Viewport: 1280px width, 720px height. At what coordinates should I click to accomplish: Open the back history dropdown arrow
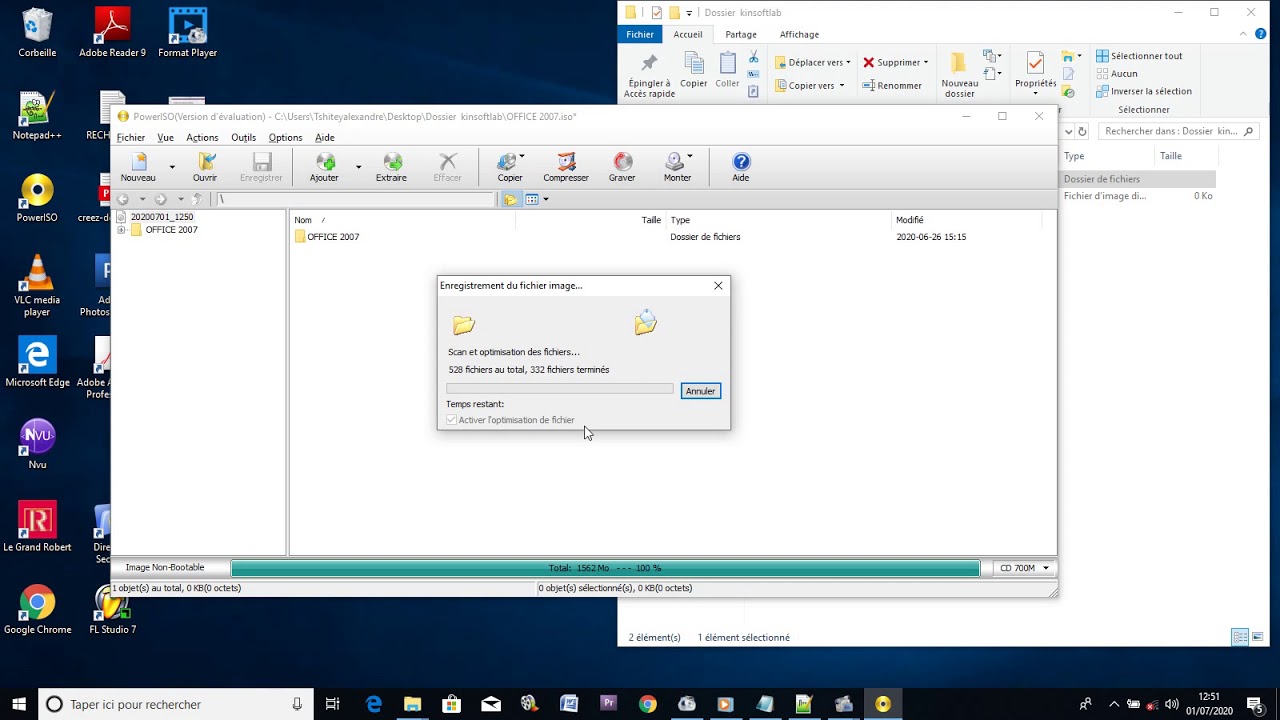[142, 199]
